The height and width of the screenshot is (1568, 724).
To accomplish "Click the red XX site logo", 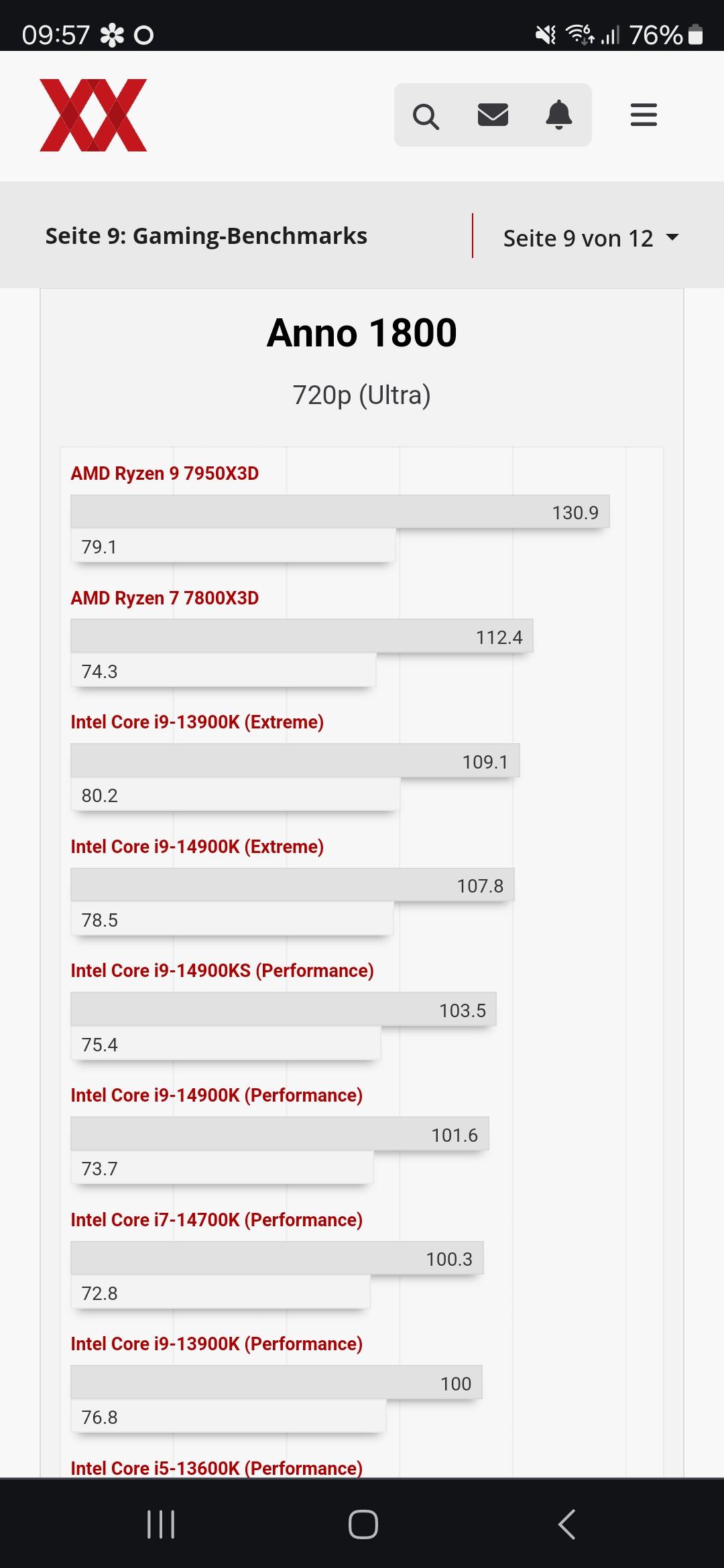I will (x=93, y=115).
